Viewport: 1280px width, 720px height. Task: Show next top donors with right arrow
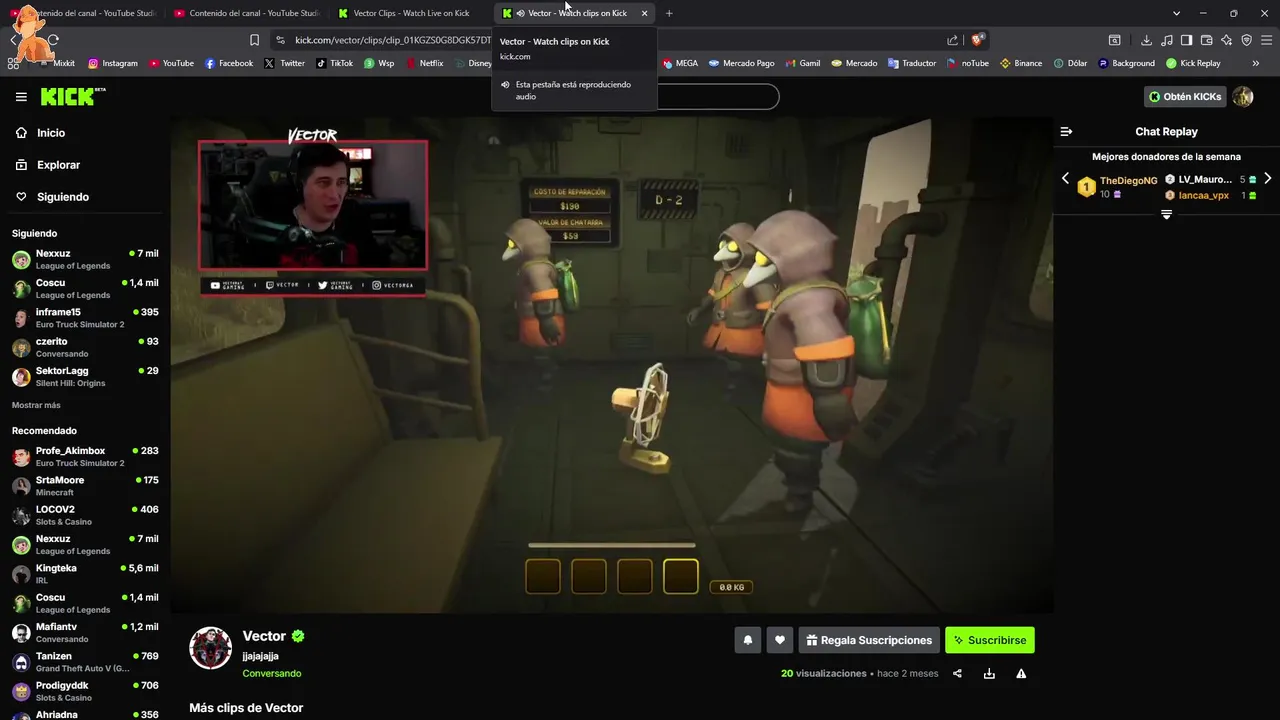1267,179
